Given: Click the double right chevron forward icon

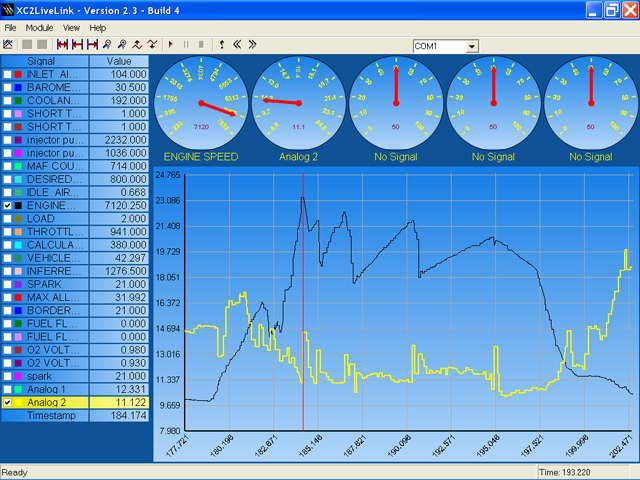Looking at the screenshot, I should pos(252,45).
